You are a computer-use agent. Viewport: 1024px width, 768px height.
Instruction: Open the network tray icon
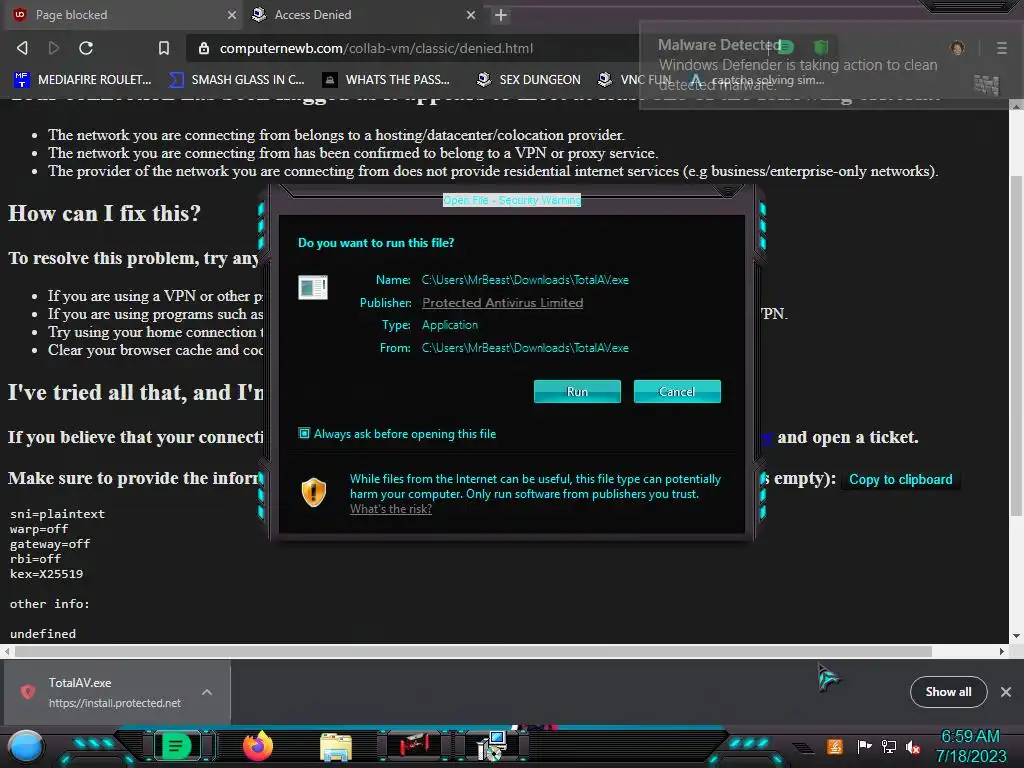click(x=888, y=746)
